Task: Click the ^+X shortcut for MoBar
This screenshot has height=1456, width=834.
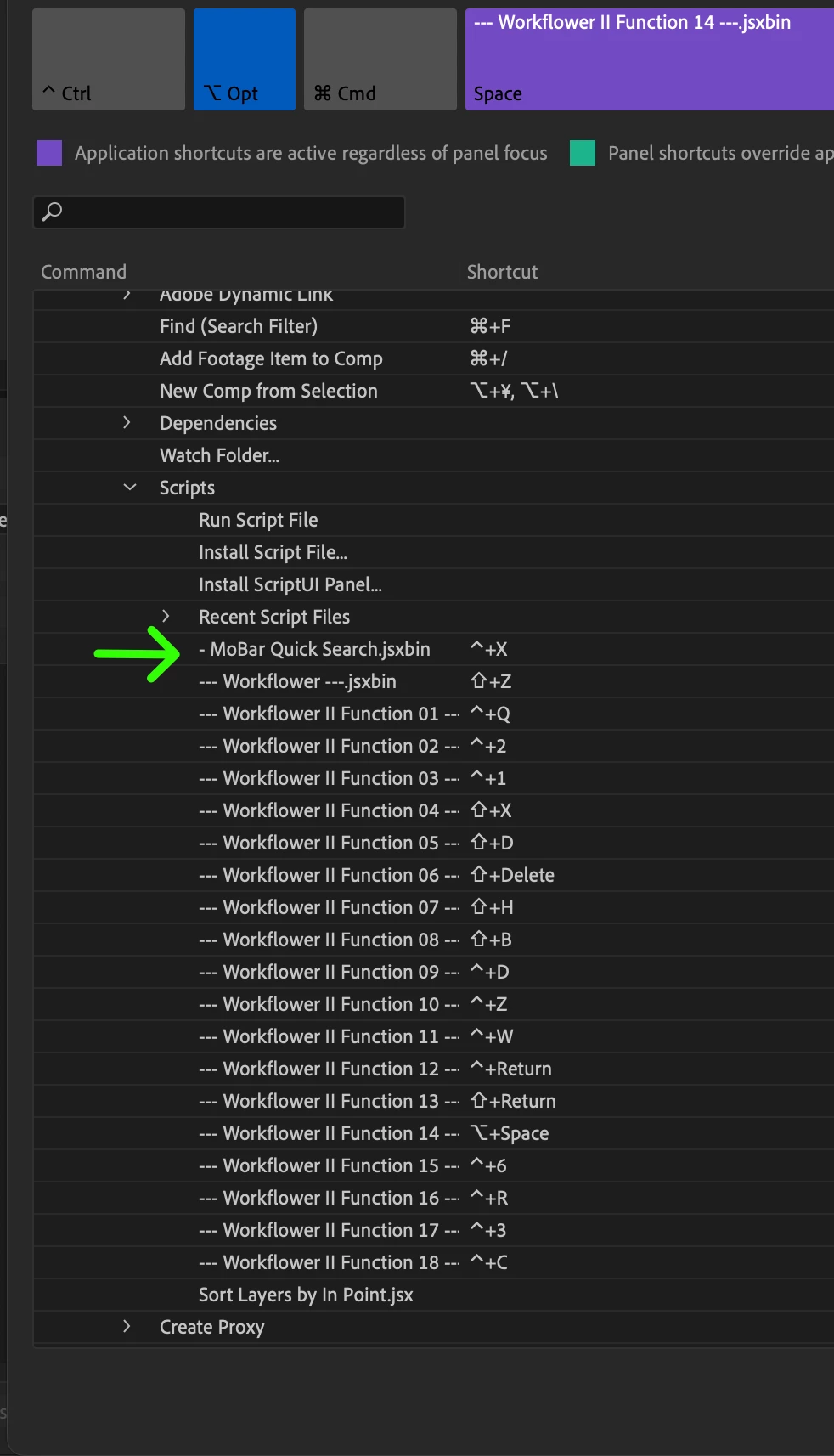Action: point(488,649)
